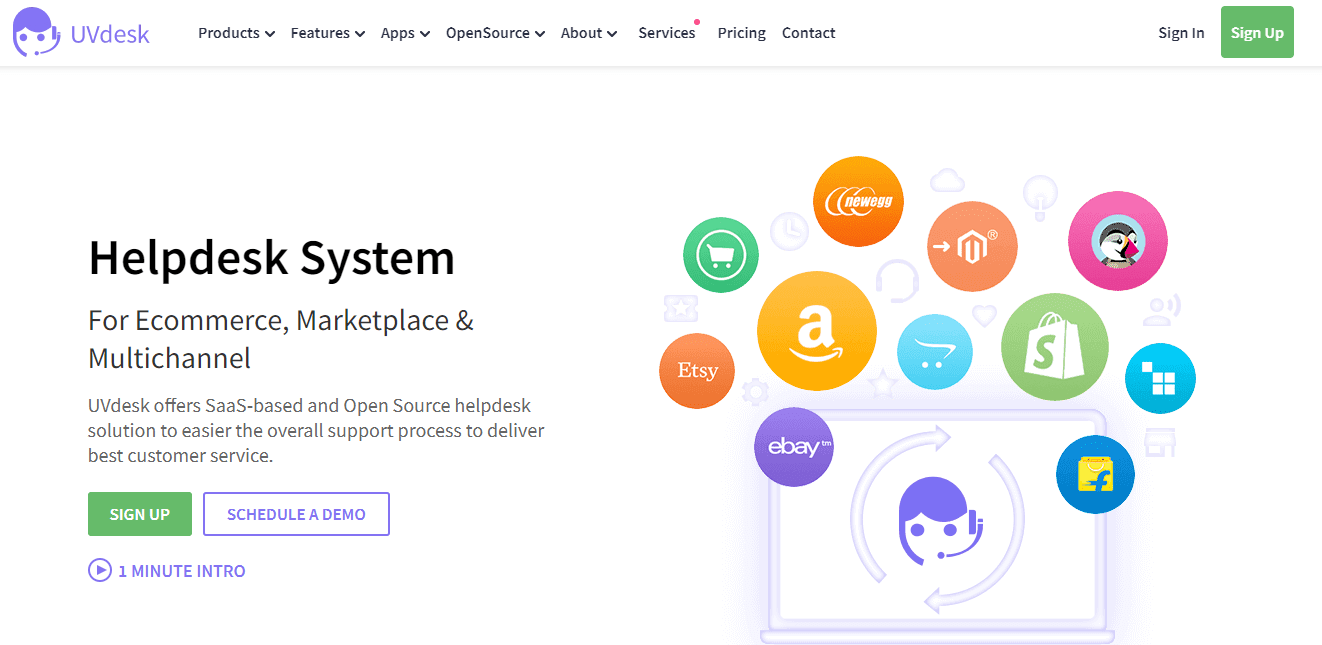
Task: Select the Amazon marketplace icon
Action: click(x=817, y=330)
